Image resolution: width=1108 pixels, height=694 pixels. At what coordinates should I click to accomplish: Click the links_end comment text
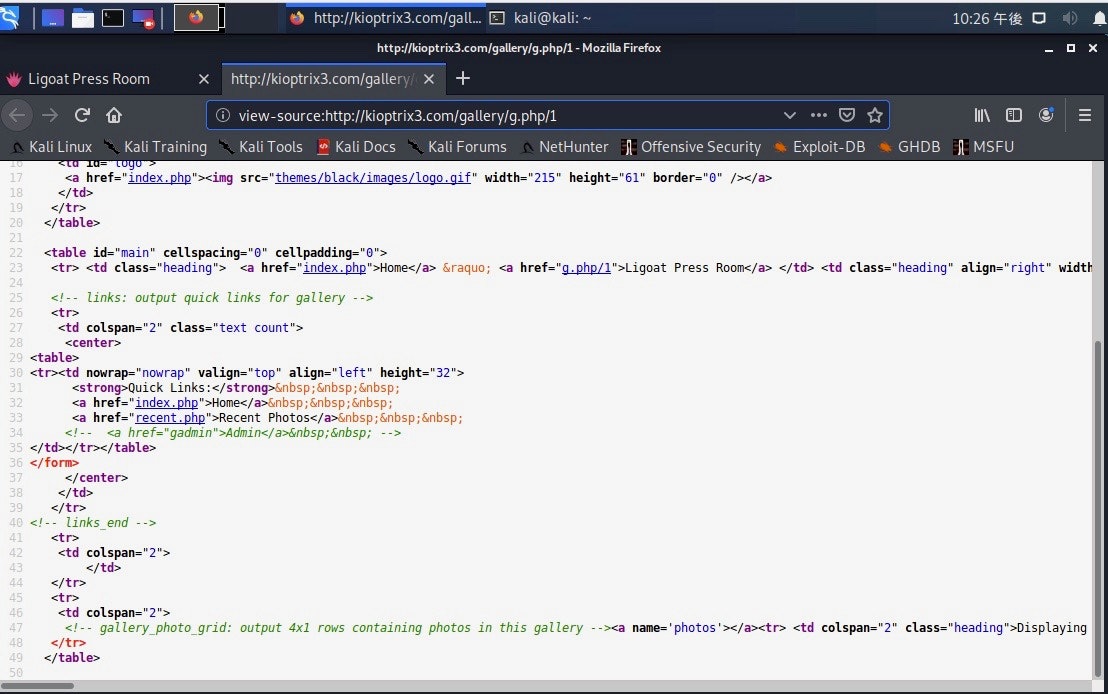coord(93,523)
